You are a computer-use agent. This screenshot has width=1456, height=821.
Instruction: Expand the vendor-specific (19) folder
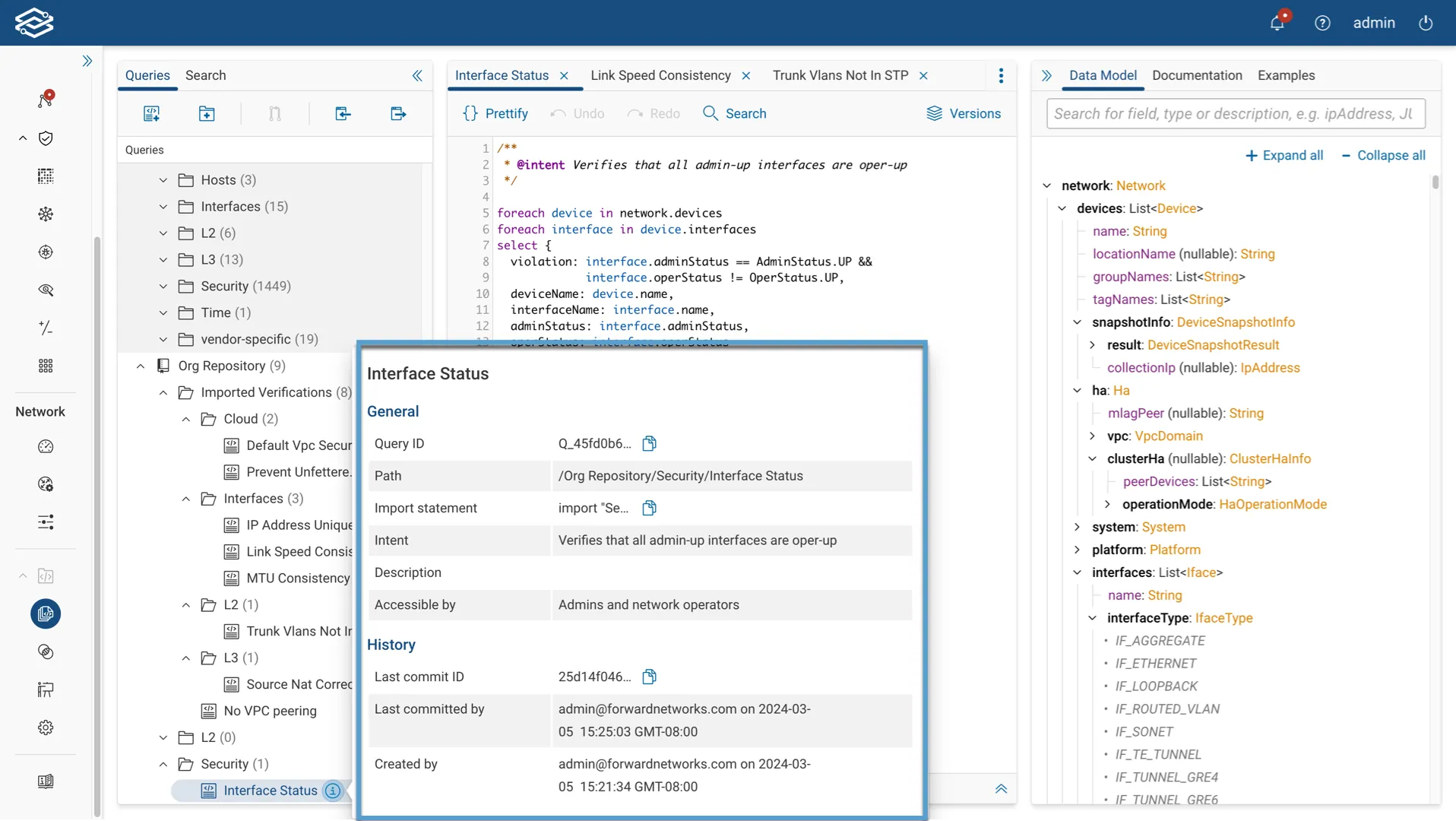(x=163, y=340)
